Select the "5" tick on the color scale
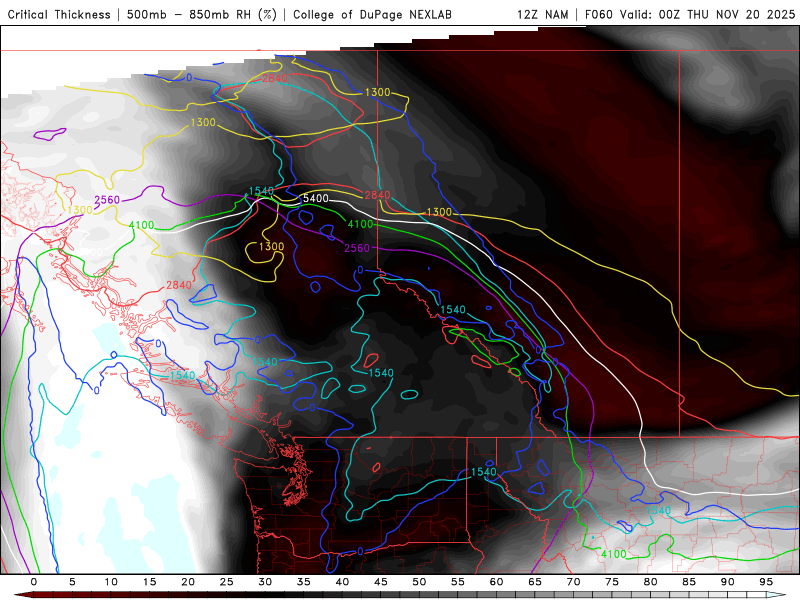The width and height of the screenshot is (800, 600). pos(72,582)
